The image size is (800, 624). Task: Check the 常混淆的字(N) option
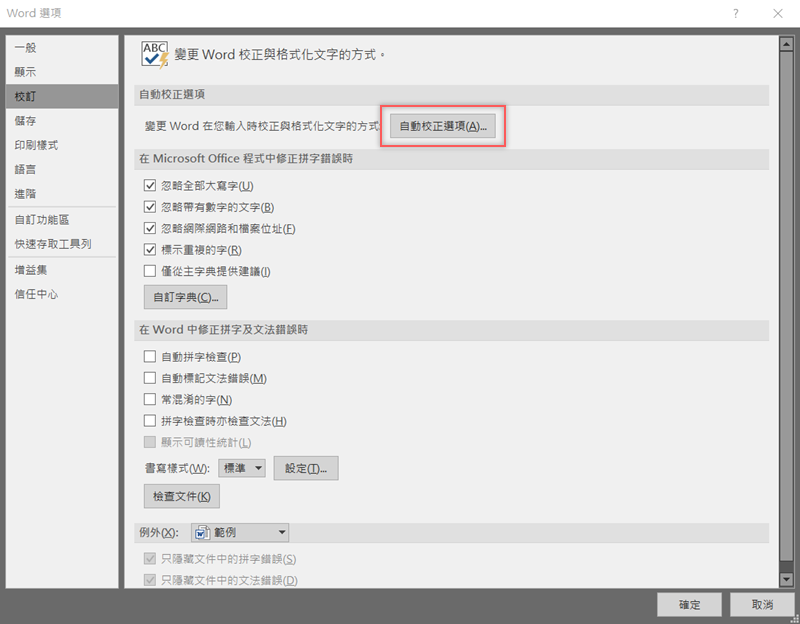(x=149, y=399)
